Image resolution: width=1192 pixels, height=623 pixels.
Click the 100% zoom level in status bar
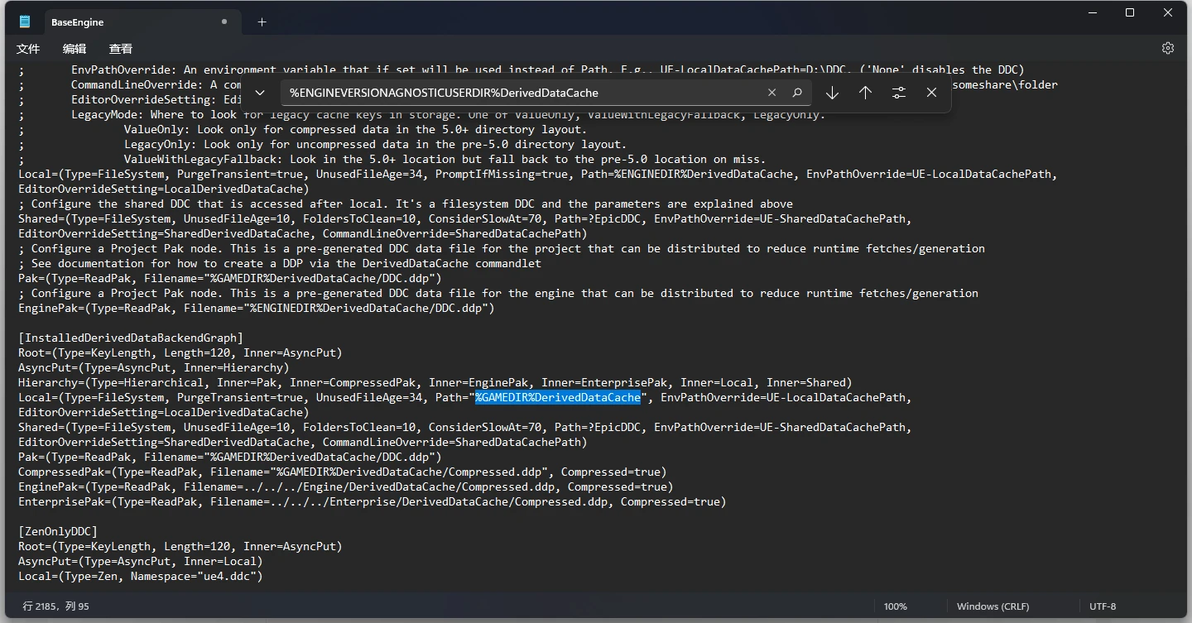click(896, 606)
